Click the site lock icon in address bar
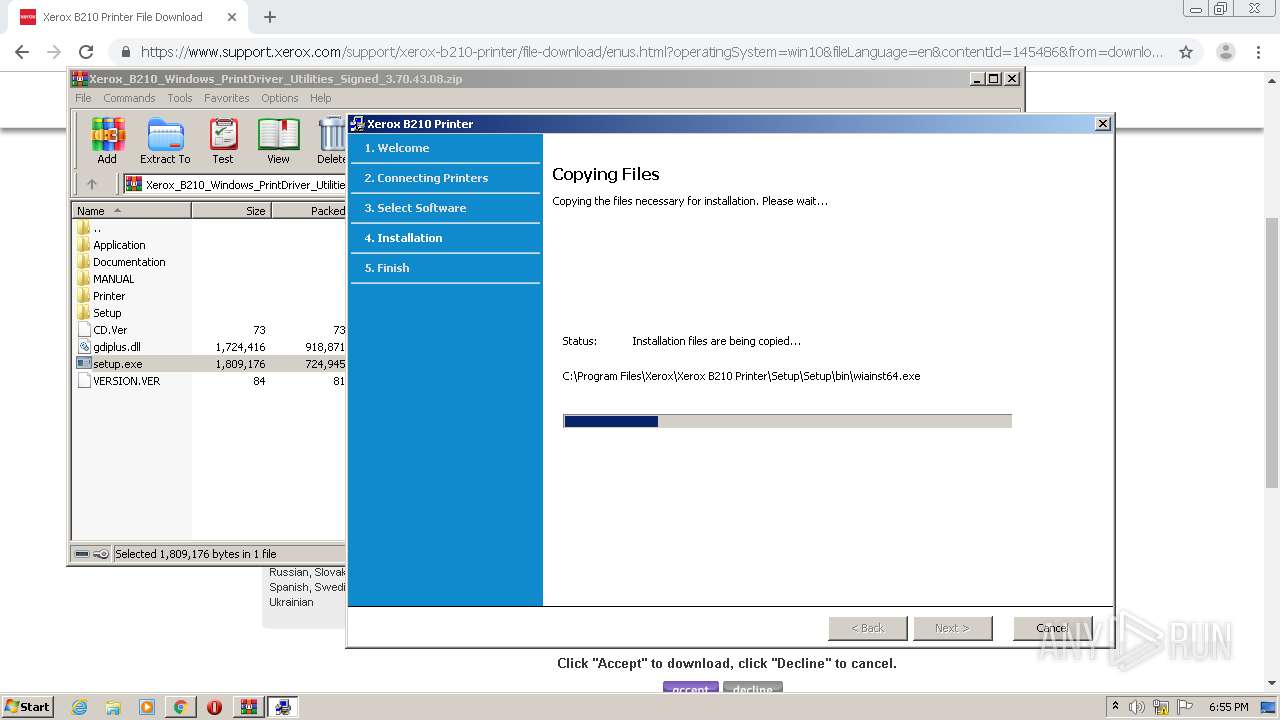 (x=126, y=52)
